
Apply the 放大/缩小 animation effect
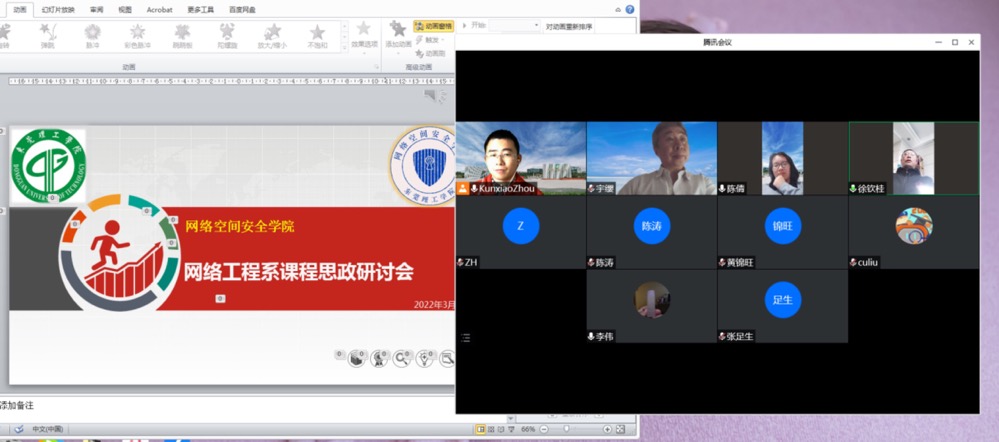(x=272, y=36)
